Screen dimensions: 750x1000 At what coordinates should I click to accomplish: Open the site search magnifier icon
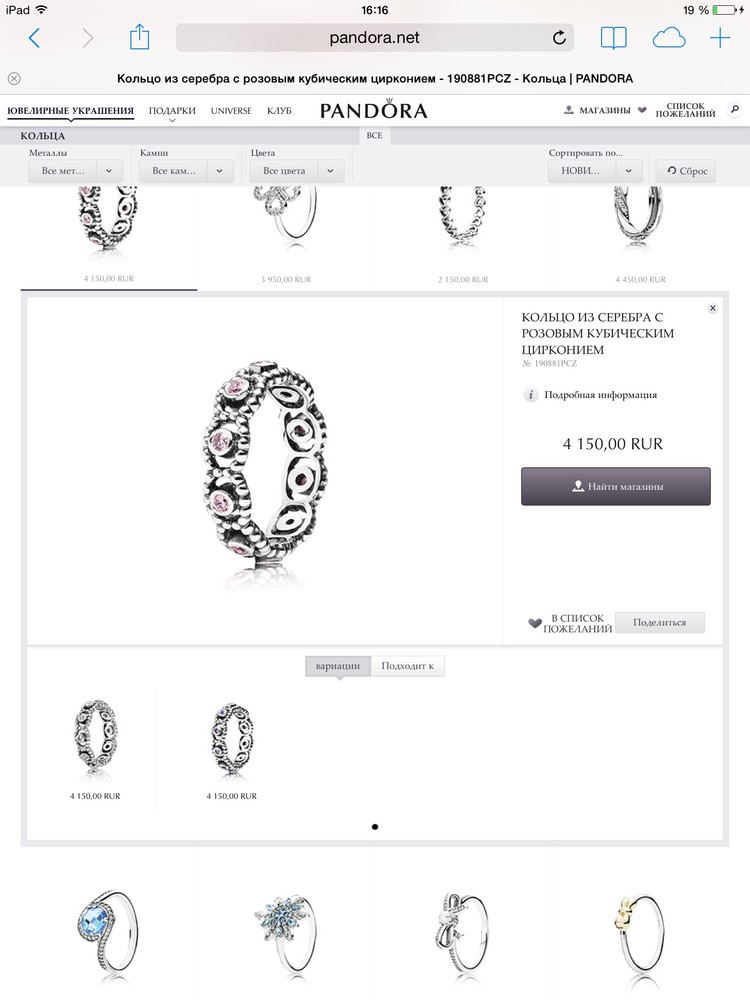(735, 110)
